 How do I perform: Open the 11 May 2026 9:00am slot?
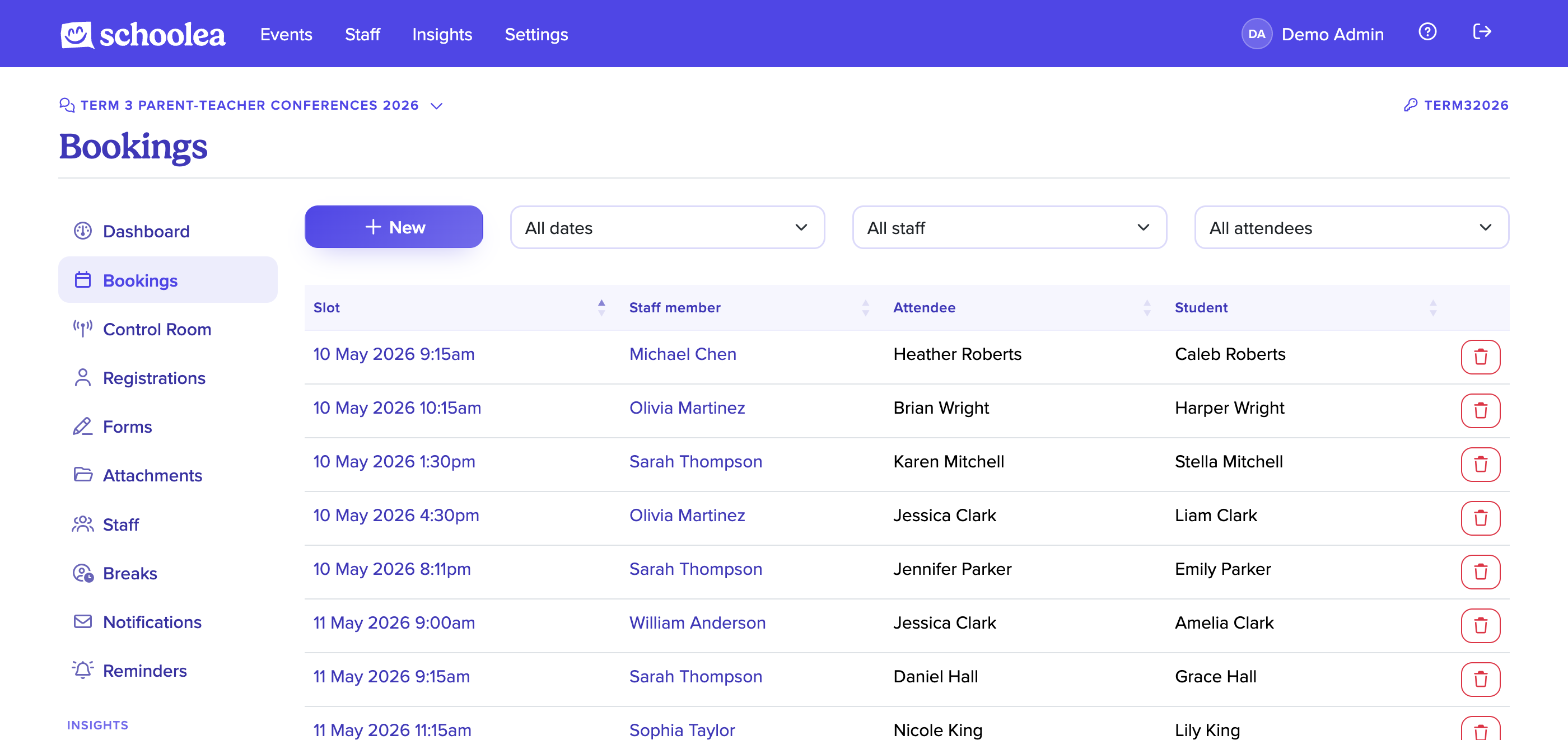(x=394, y=622)
